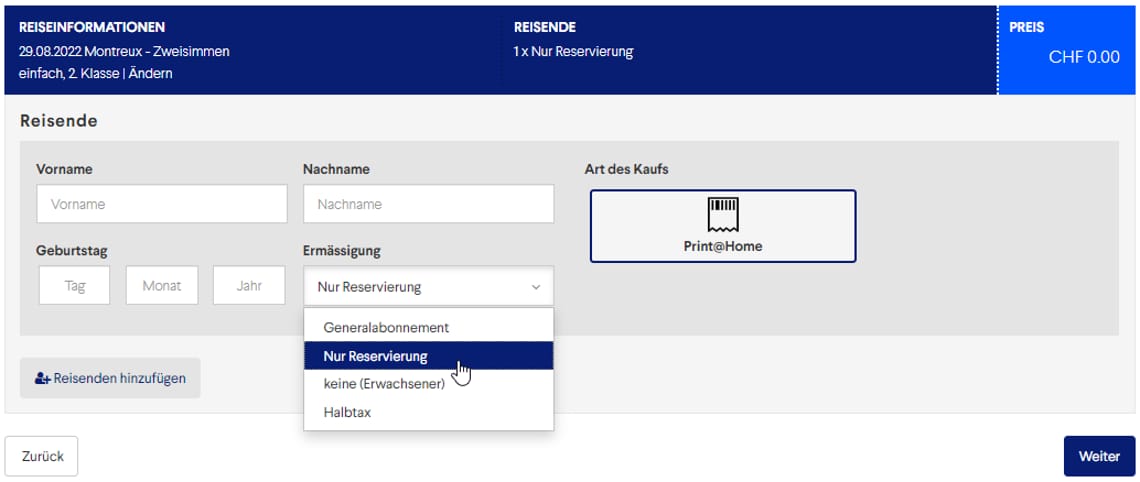
Task: Click the CHF 0.00 price display
Action: [1083, 57]
